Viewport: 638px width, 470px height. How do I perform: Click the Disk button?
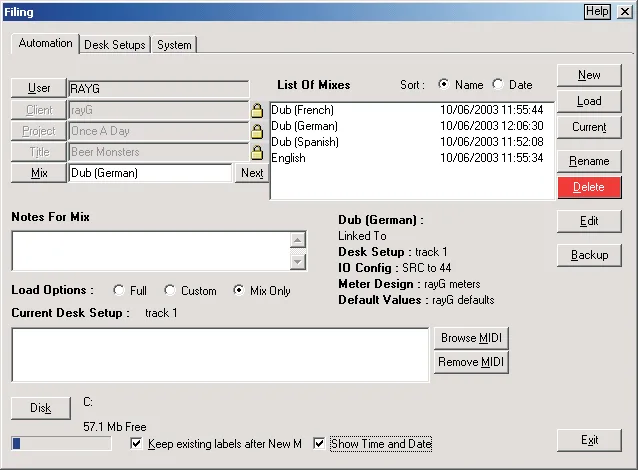41,408
